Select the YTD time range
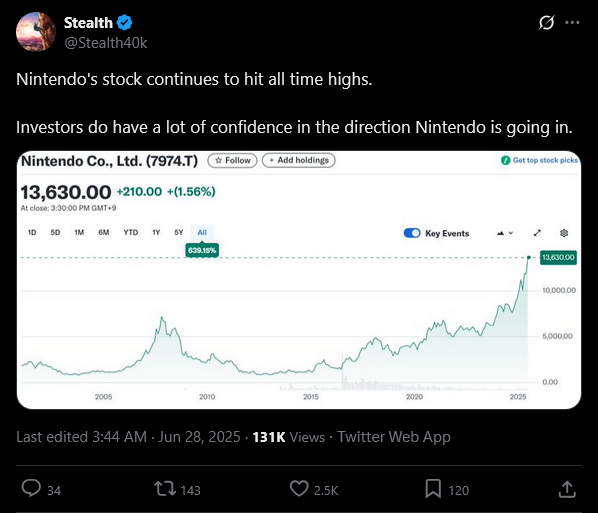Viewport: 598px width, 513px height. point(130,232)
